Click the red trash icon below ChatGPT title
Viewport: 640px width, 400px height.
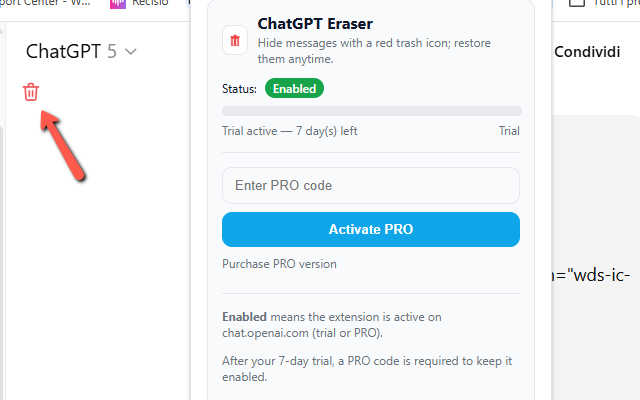31,93
